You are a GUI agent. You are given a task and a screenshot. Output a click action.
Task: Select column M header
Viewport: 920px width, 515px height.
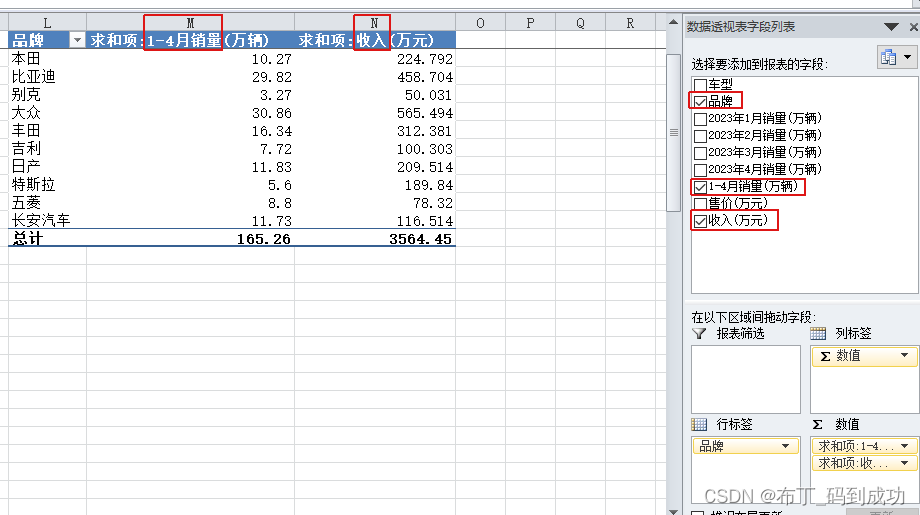190,23
